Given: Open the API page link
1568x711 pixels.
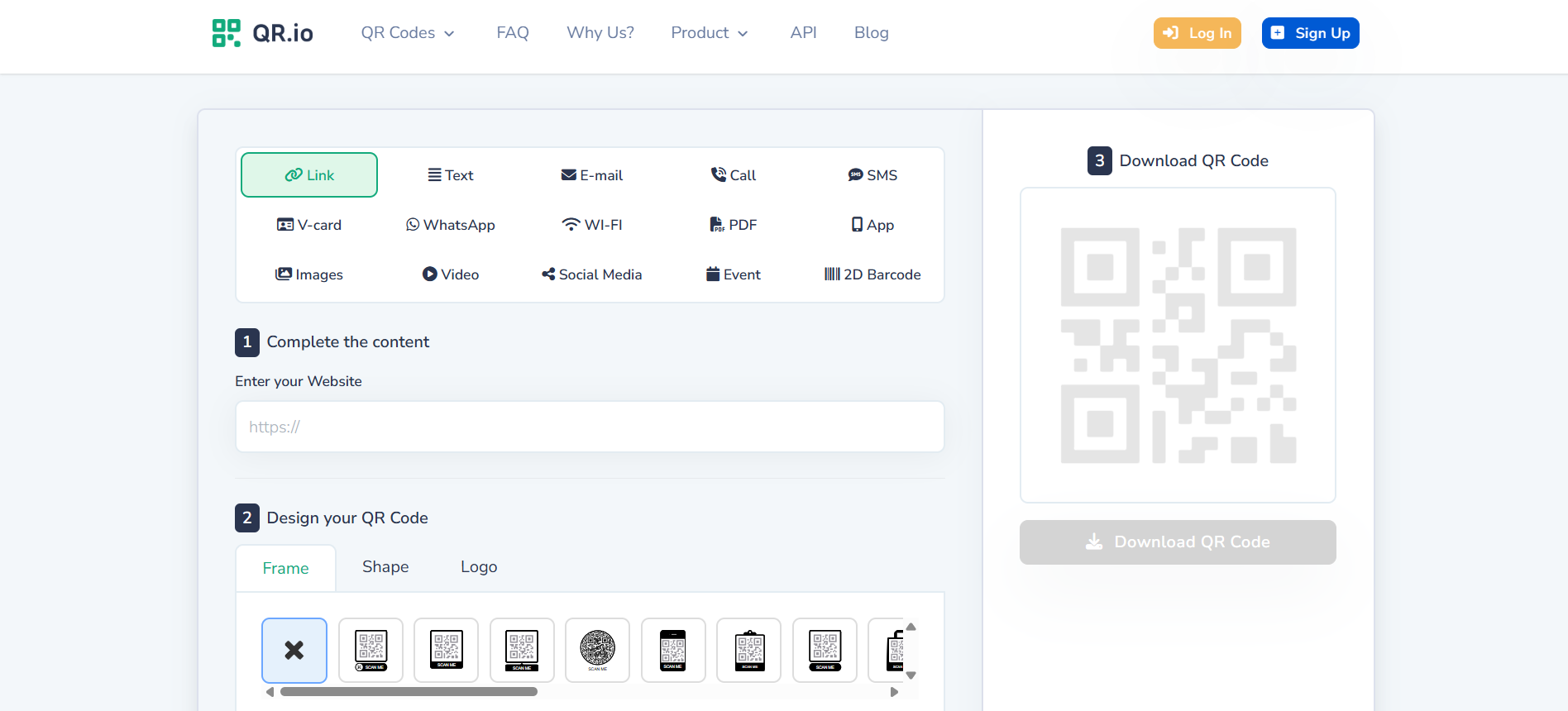Looking at the screenshot, I should [803, 33].
